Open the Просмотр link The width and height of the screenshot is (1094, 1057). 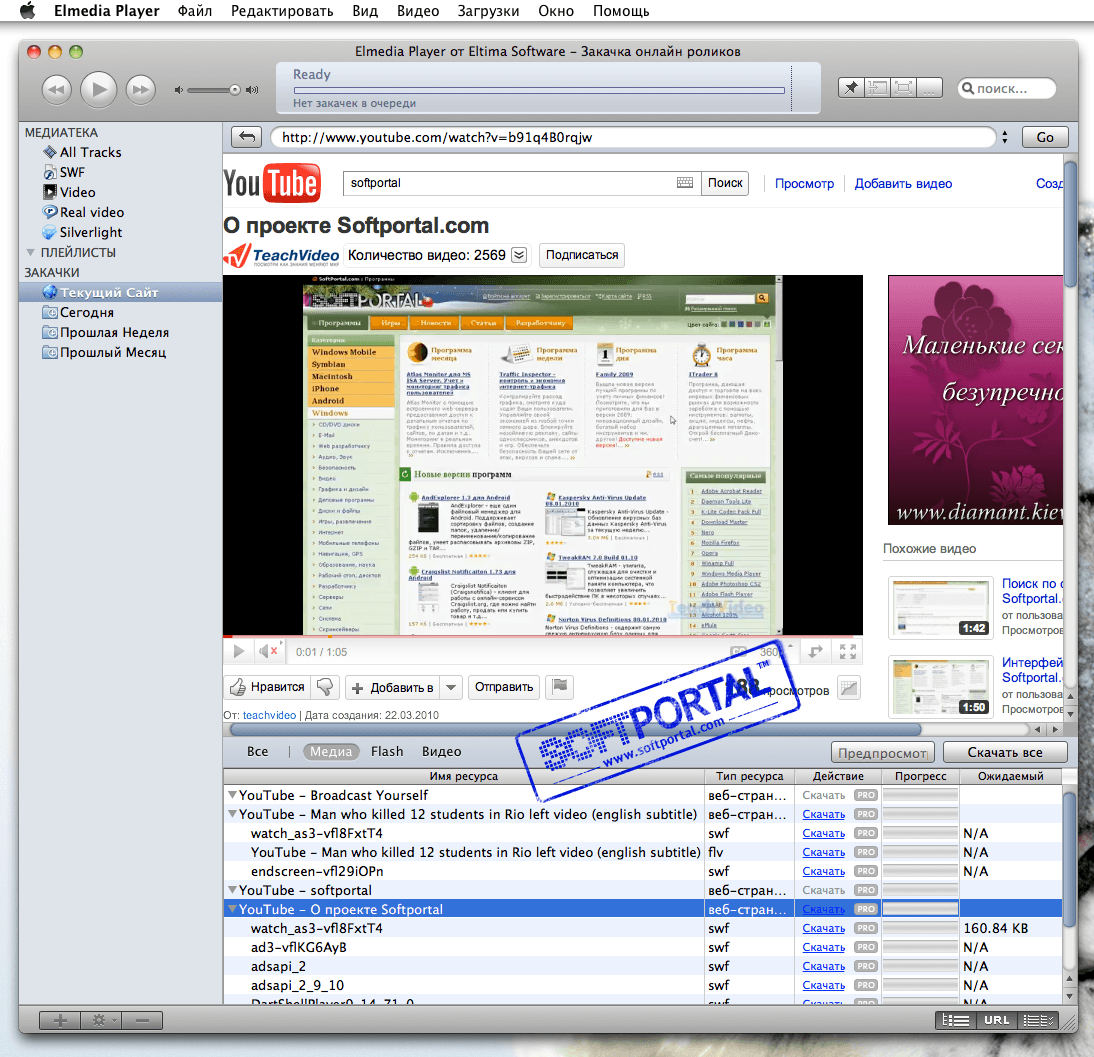804,183
